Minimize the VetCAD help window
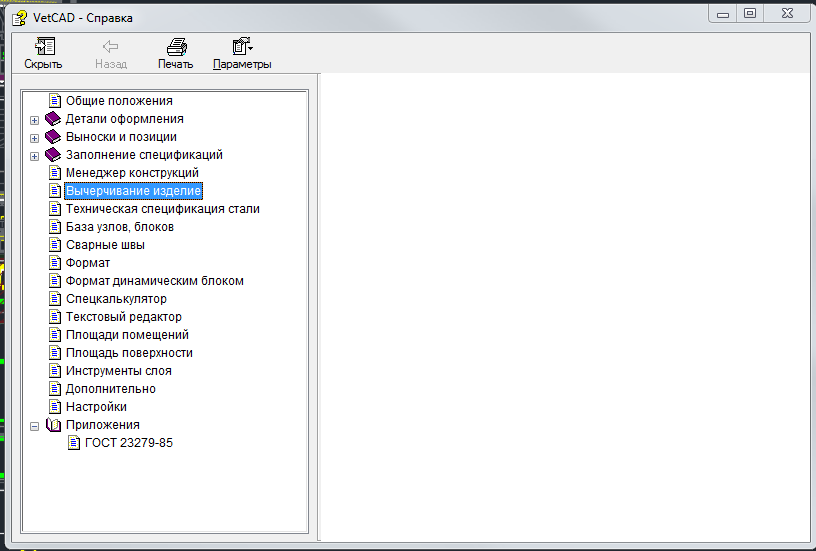Screen dimensions: 816x551 click(723, 14)
